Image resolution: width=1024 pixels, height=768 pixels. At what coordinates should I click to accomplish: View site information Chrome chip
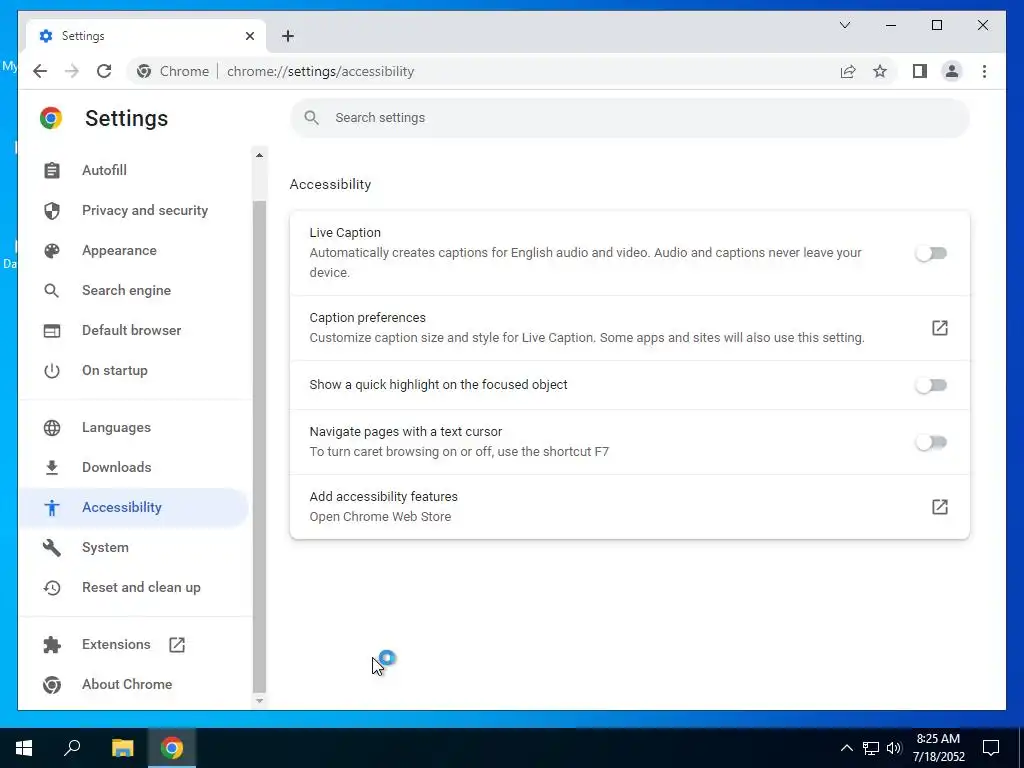pyautogui.click(x=173, y=71)
